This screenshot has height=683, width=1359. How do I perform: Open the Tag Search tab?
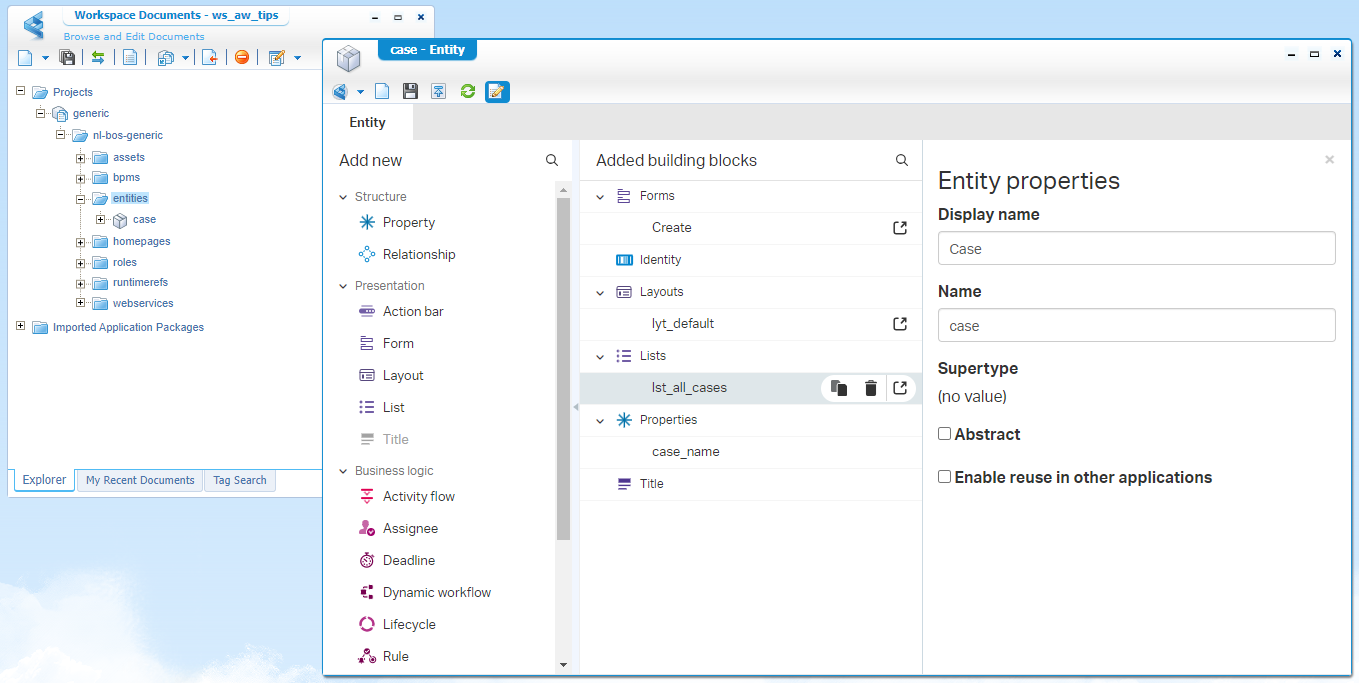(240, 481)
